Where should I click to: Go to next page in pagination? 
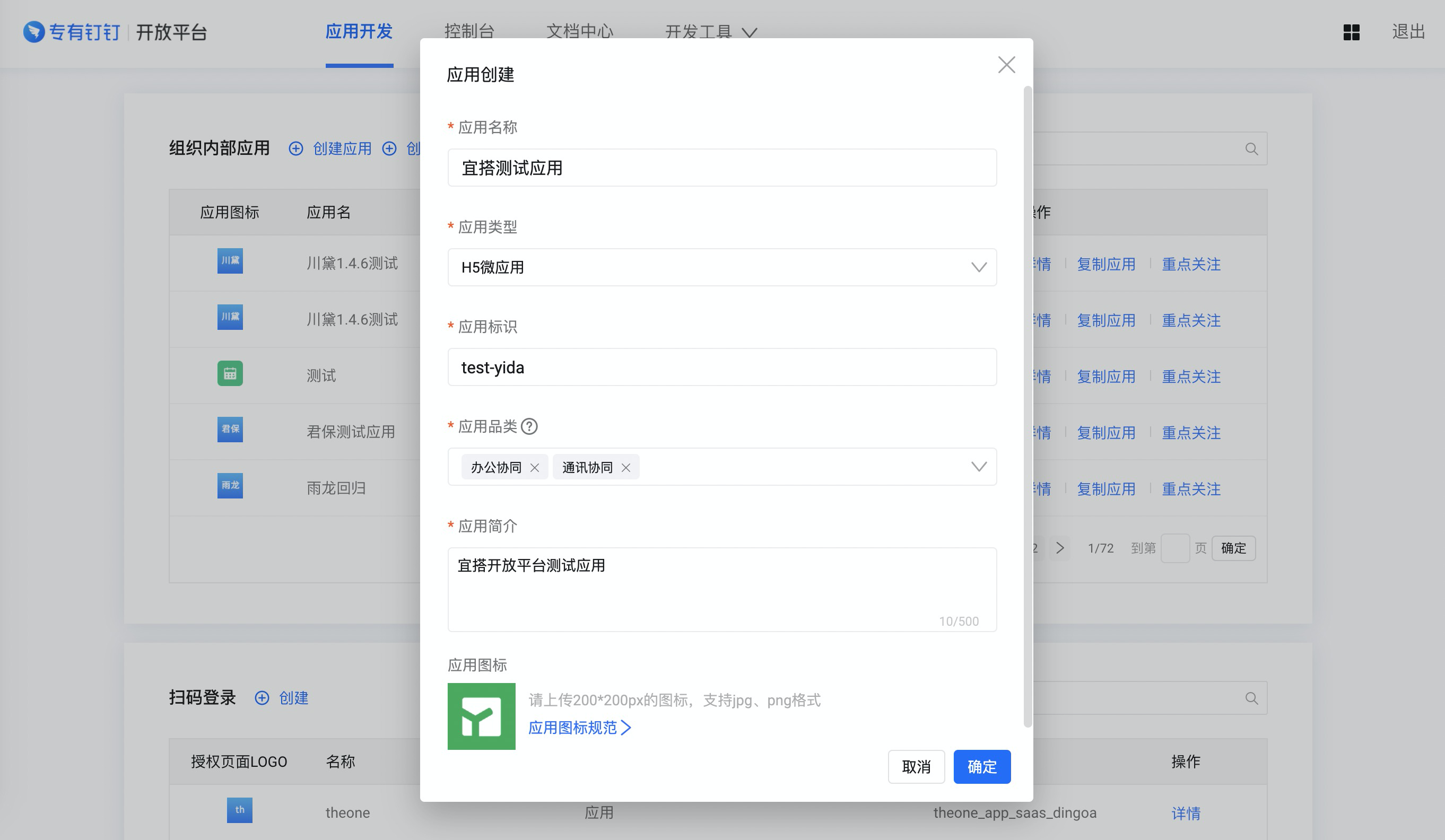(x=1060, y=548)
